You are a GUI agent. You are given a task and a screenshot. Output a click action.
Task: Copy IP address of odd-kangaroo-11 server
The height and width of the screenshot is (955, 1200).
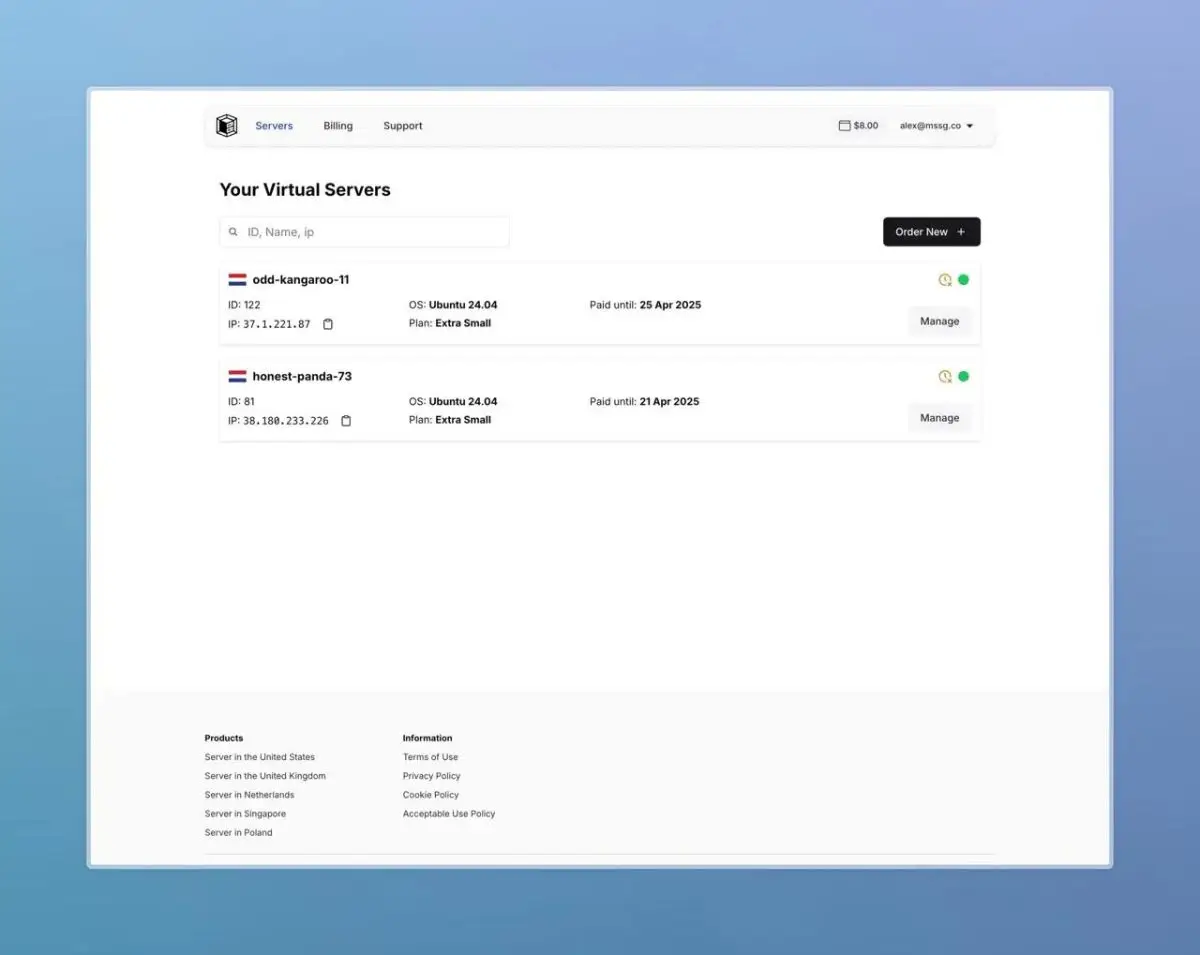[328, 324]
